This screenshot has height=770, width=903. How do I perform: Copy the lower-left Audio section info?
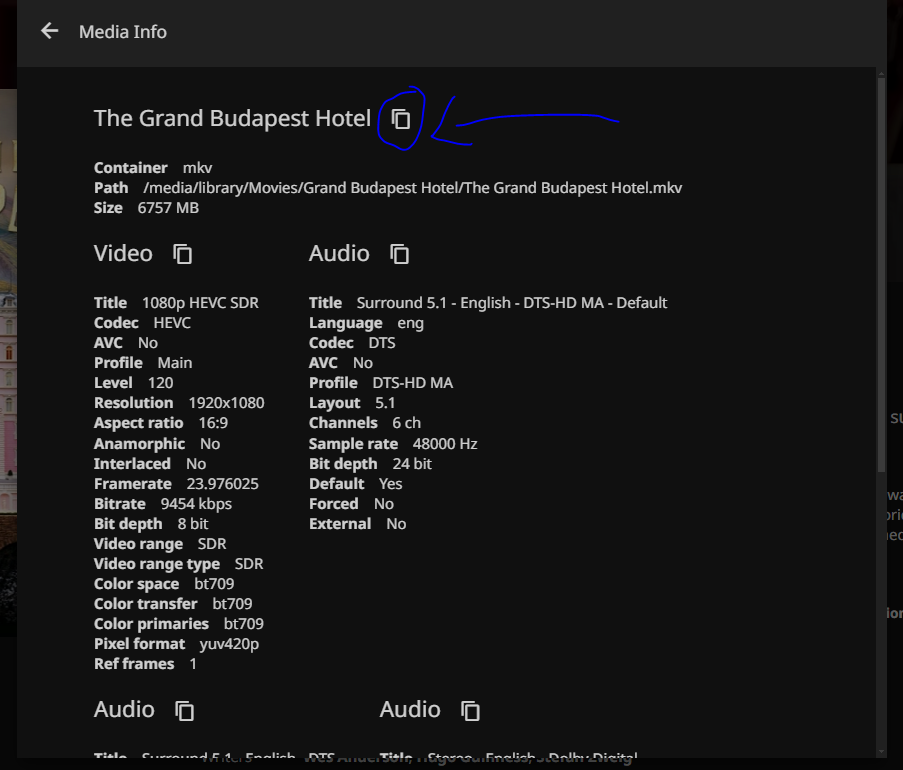[184, 710]
